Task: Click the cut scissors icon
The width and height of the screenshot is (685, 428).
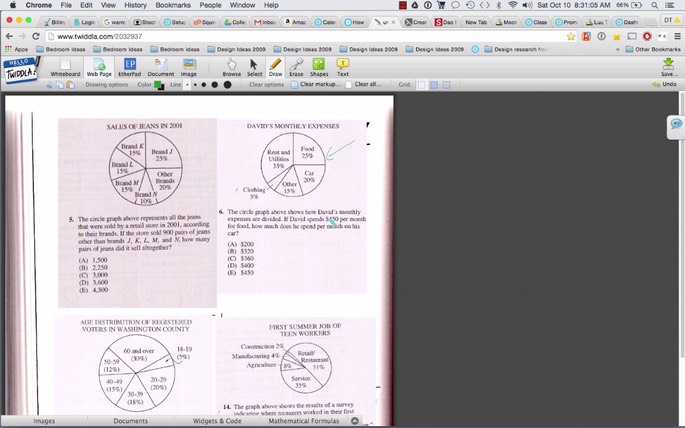Action: point(49,85)
